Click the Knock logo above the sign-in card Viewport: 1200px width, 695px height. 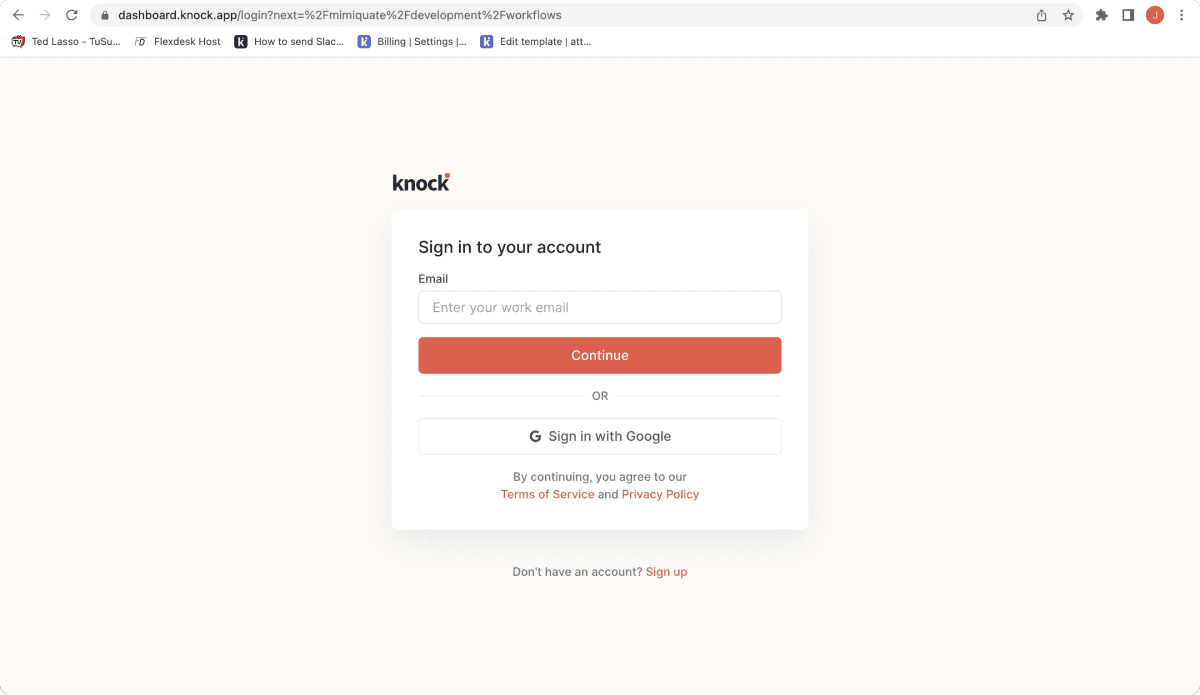420,181
